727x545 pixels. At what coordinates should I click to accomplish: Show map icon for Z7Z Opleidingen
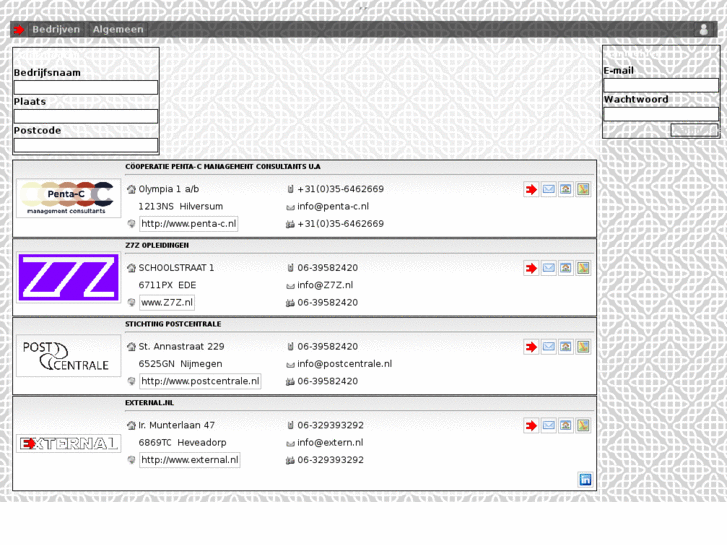coord(583,268)
